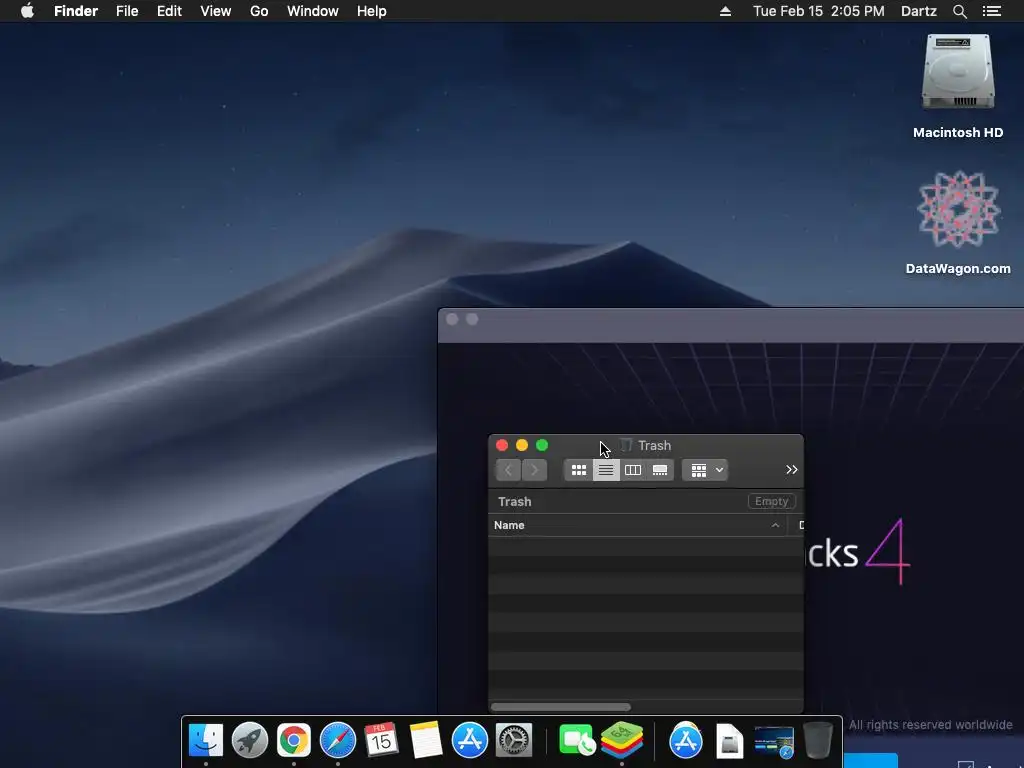
Task: Go back in Trash window
Action: (508, 470)
